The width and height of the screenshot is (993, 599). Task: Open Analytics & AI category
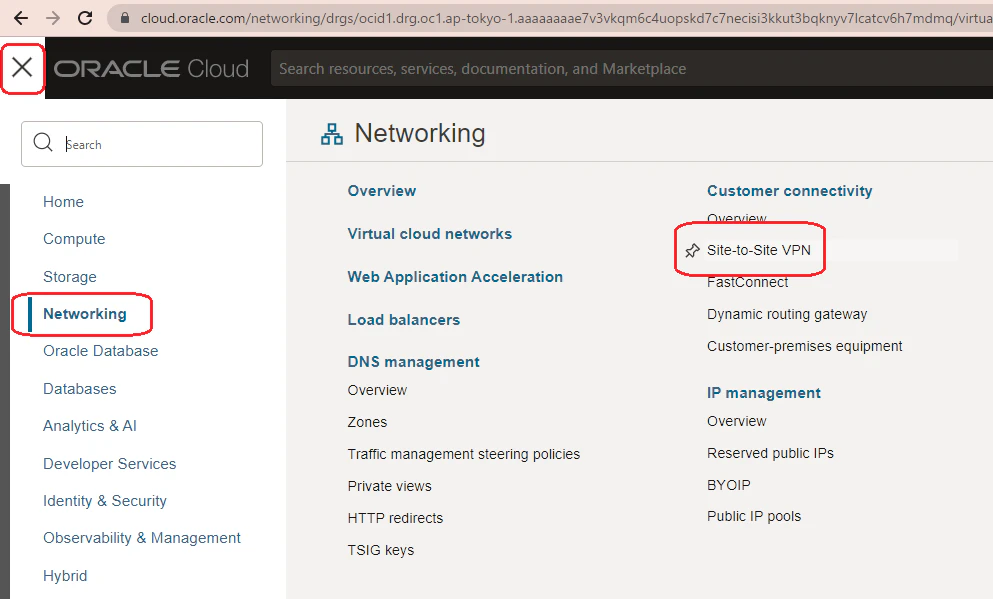pos(90,426)
